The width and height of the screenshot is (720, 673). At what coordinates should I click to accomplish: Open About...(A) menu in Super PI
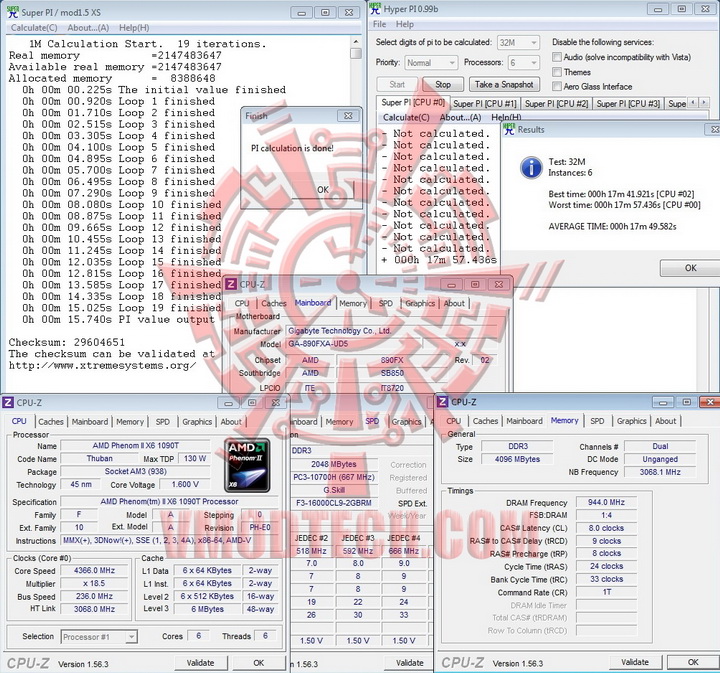coord(88,28)
